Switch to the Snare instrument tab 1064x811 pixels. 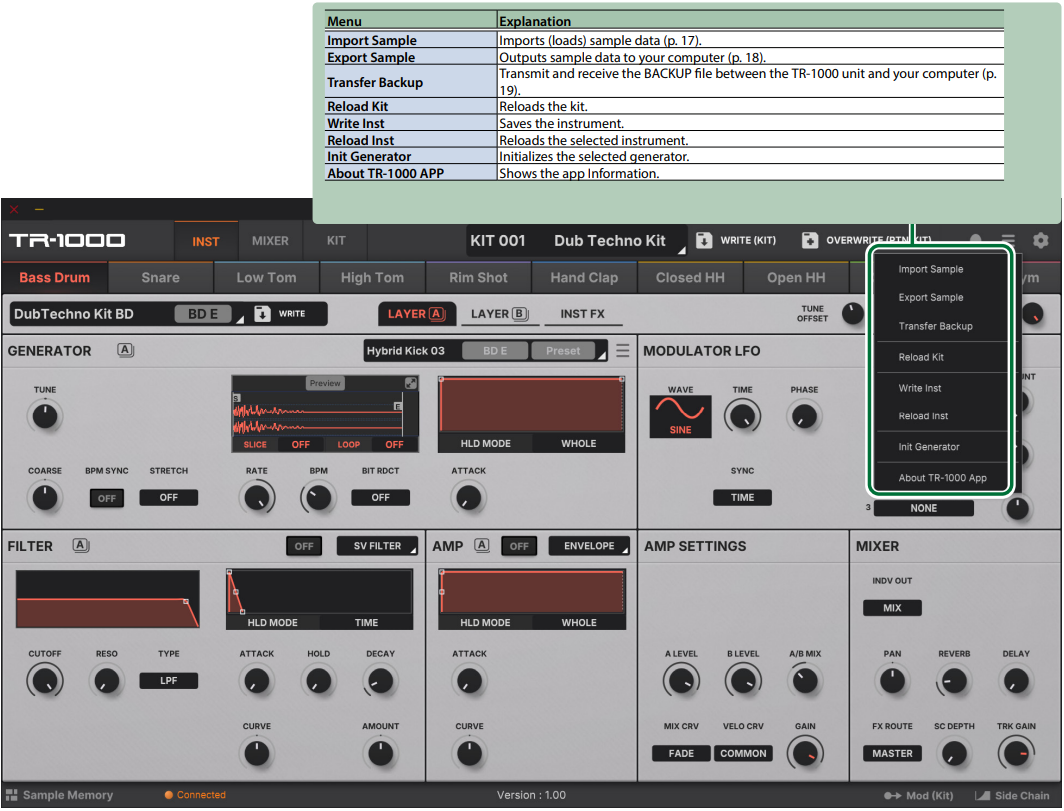(160, 278)
